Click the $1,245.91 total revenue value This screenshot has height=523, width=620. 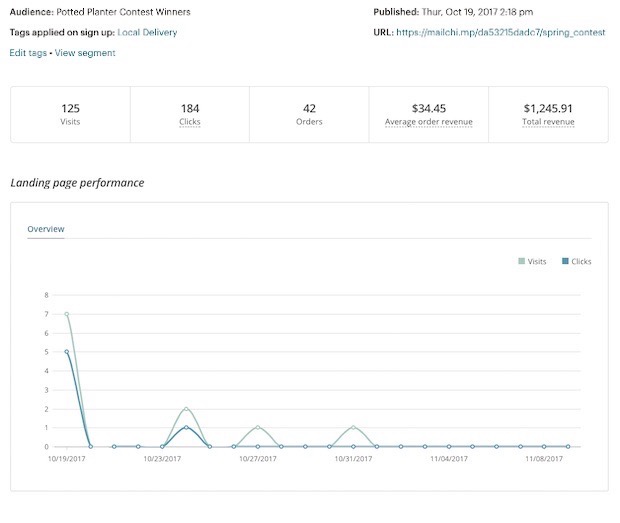[547, 107]
